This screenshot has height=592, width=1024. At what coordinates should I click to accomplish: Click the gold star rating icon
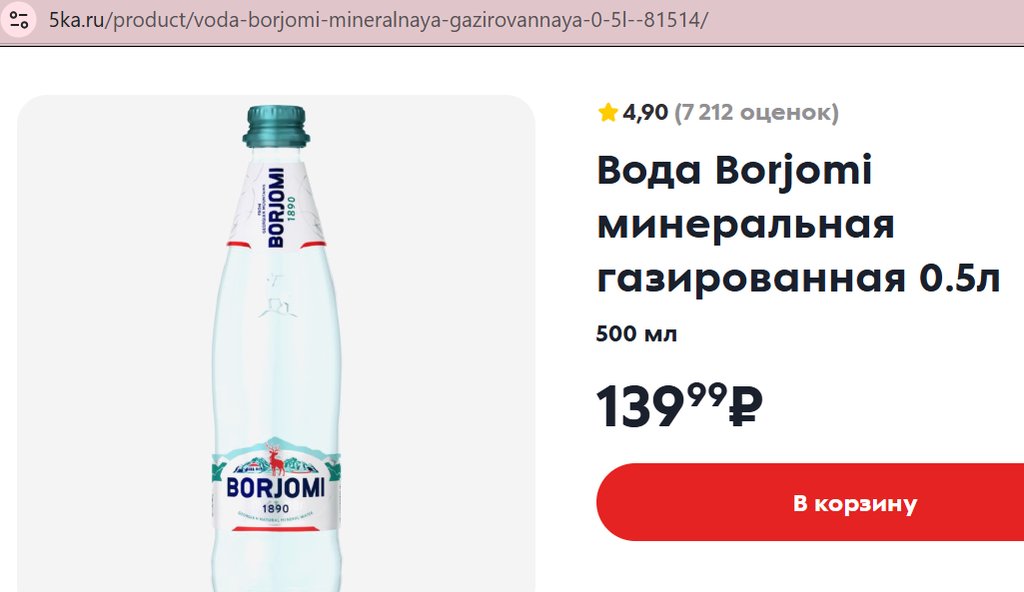[x=607, y=112]
